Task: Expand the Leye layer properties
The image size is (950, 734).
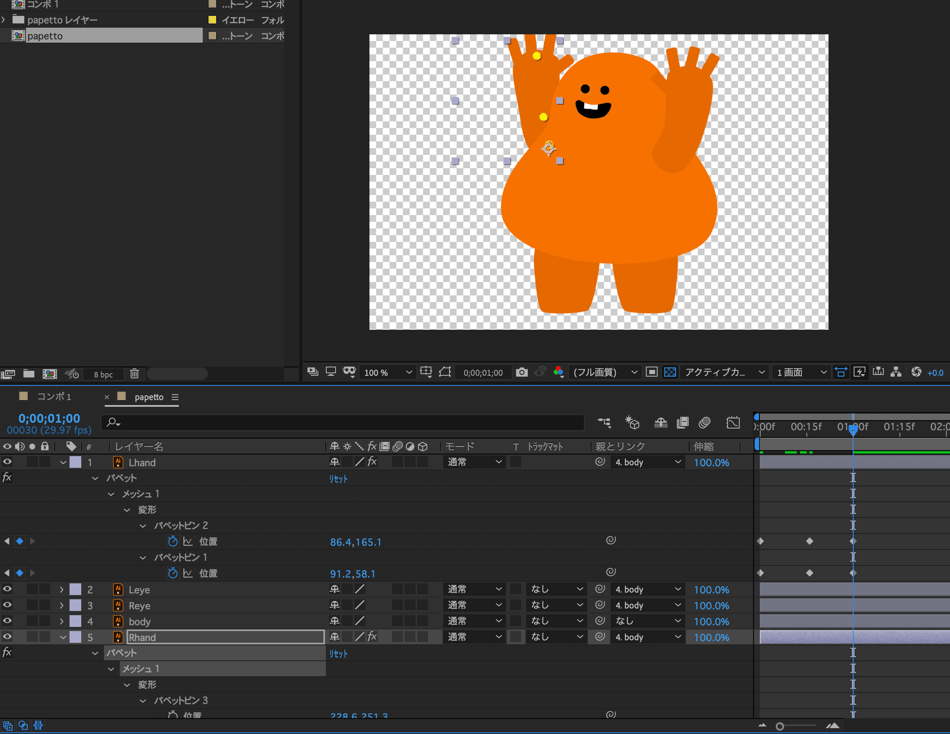Action: (x=62, y=590)
